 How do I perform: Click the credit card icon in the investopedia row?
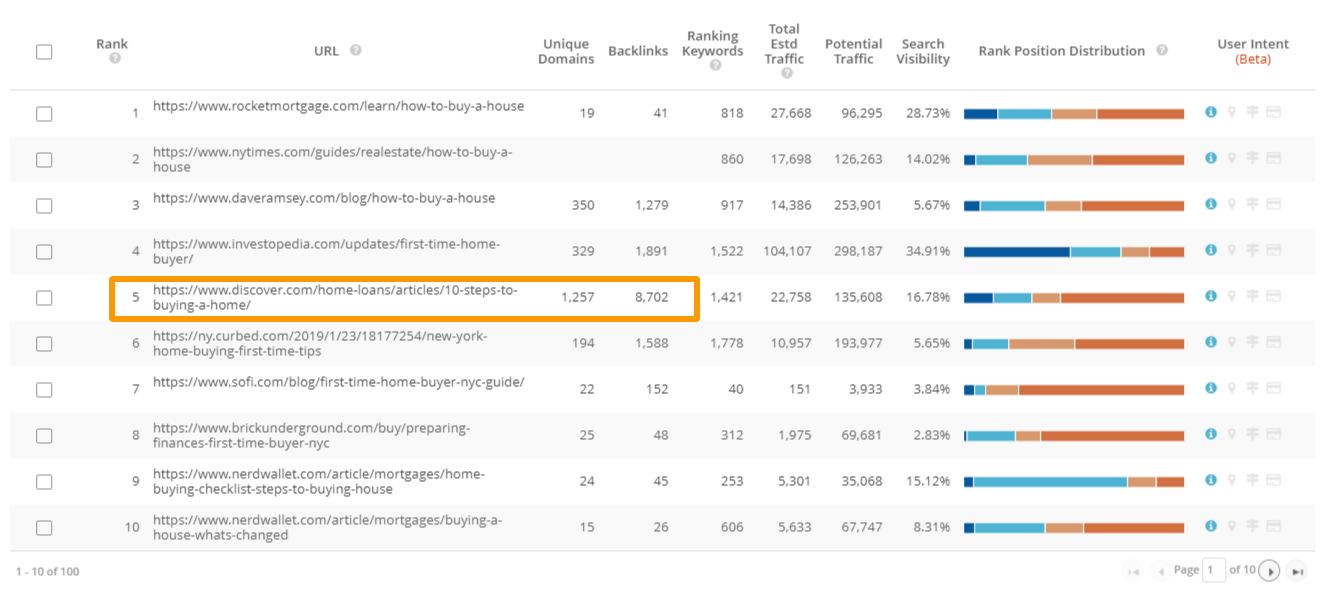click(1274, 251)
